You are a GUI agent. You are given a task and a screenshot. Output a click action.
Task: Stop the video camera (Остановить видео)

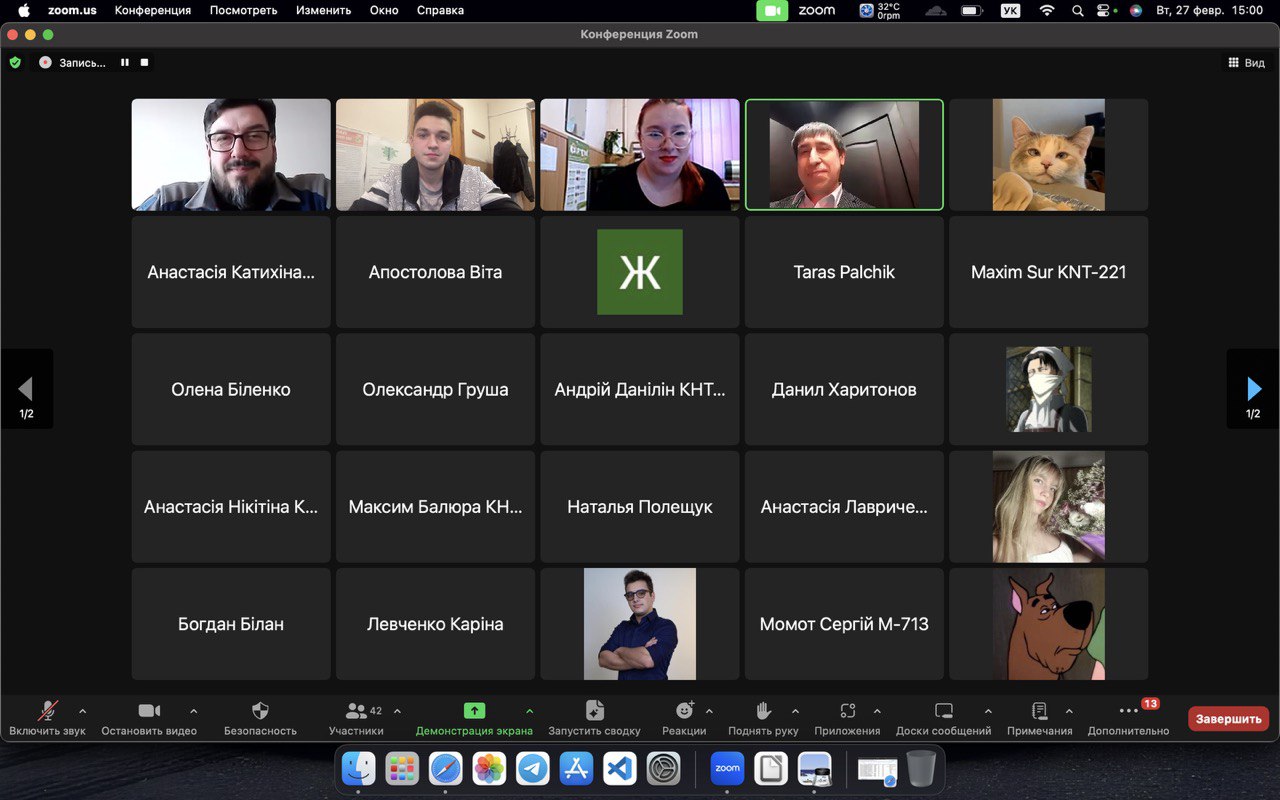(149, 711)
